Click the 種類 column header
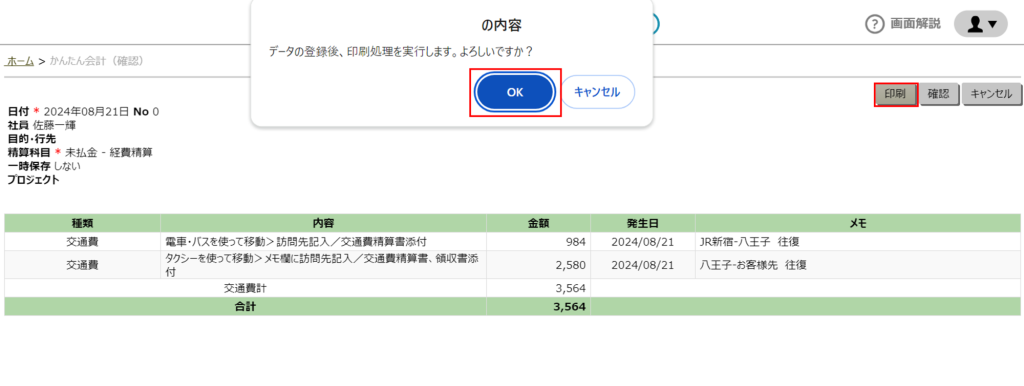1024x386 pixels. [x=82, y=223]
